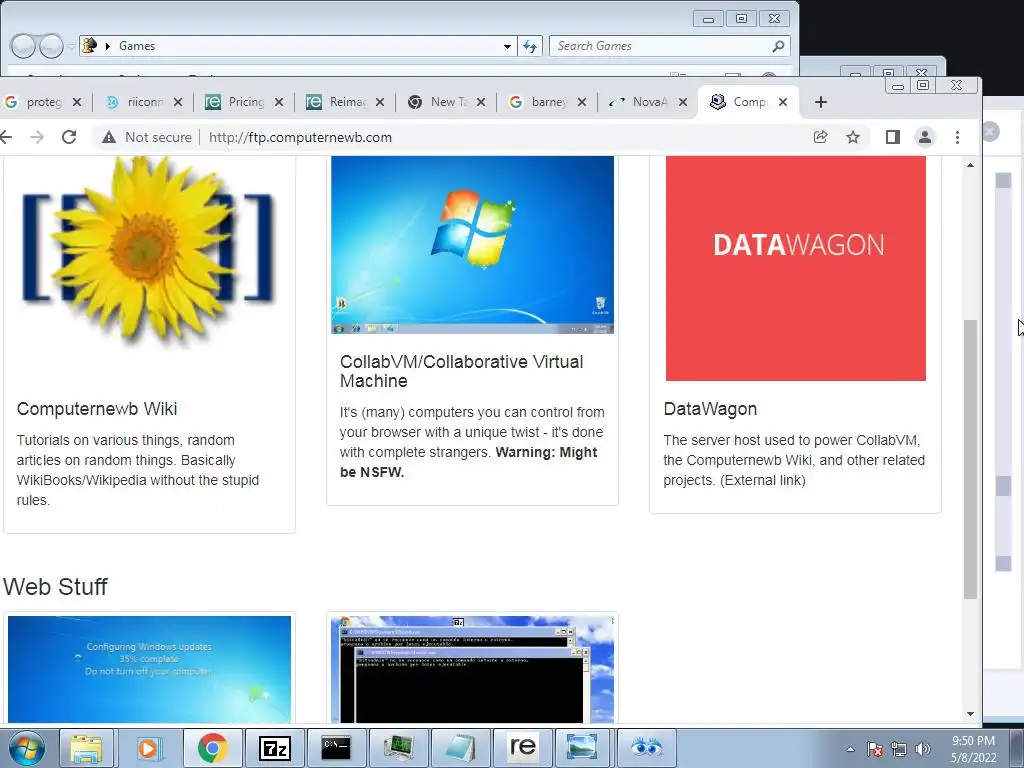Open the Configuring Windows updates thumbnail
The height and width of the screenshot is (768, 1024).
pos(150,669)
